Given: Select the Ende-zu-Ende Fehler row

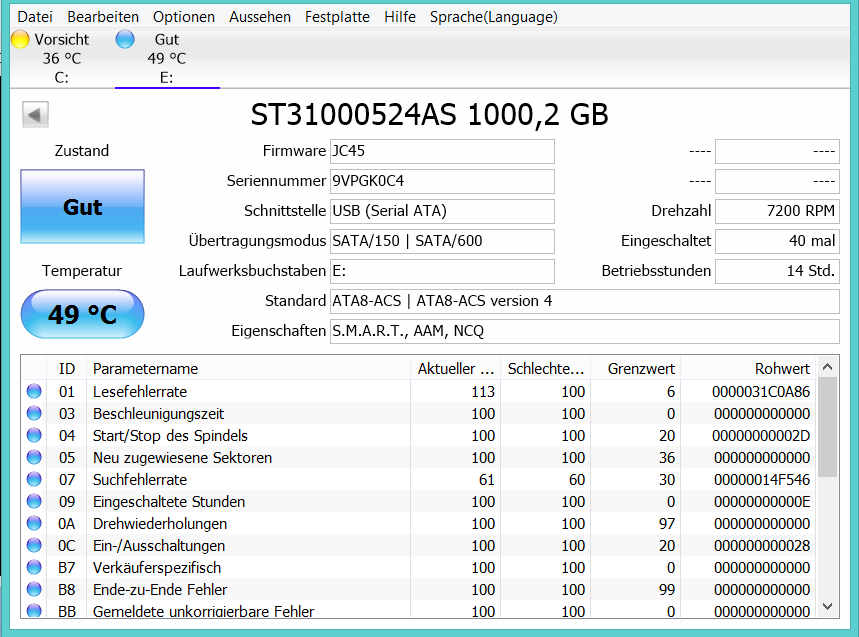Looking at the screenshot, I should pyautogui.click(x=419, y=589).
